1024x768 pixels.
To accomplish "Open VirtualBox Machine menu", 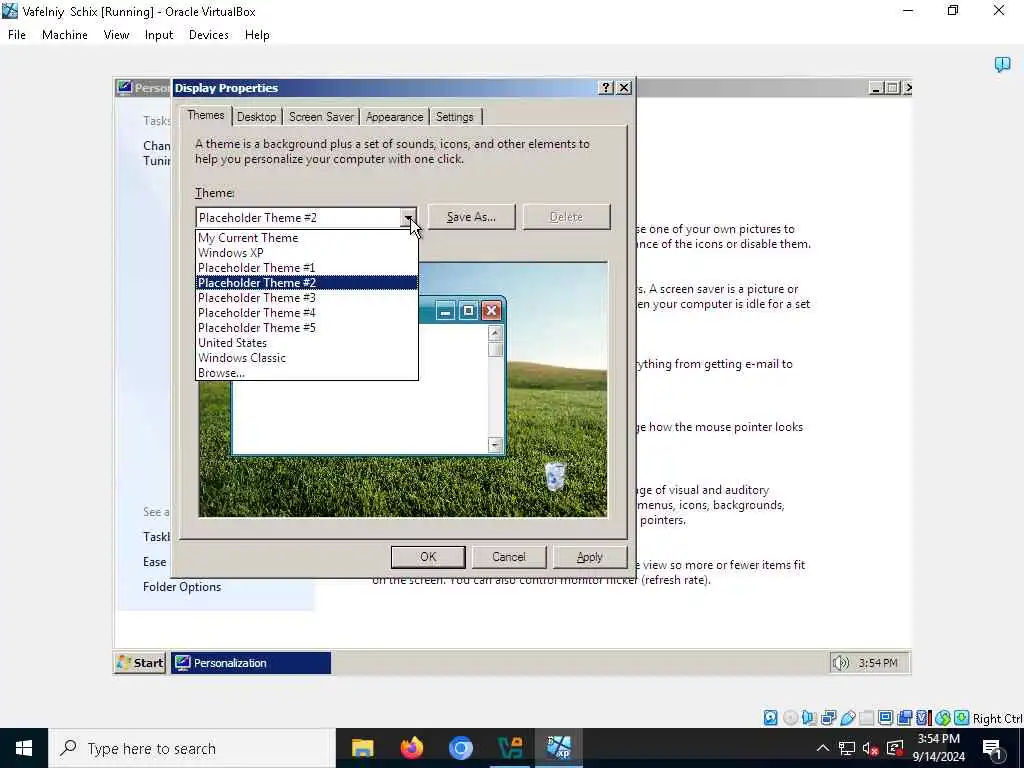I will point(65,35).
